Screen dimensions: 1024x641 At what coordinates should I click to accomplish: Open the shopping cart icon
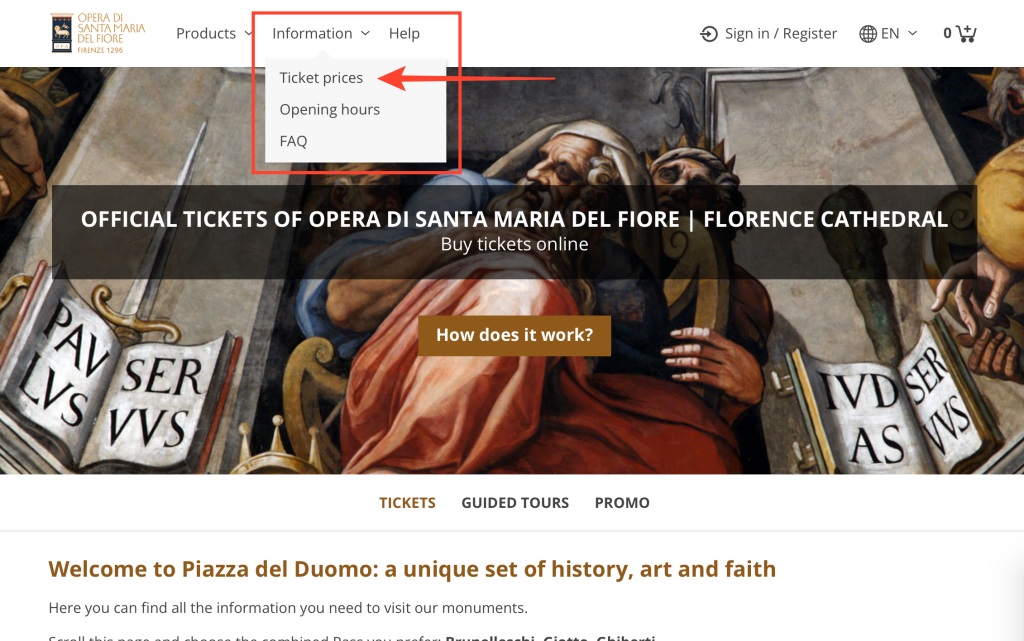tap(966, 33)
